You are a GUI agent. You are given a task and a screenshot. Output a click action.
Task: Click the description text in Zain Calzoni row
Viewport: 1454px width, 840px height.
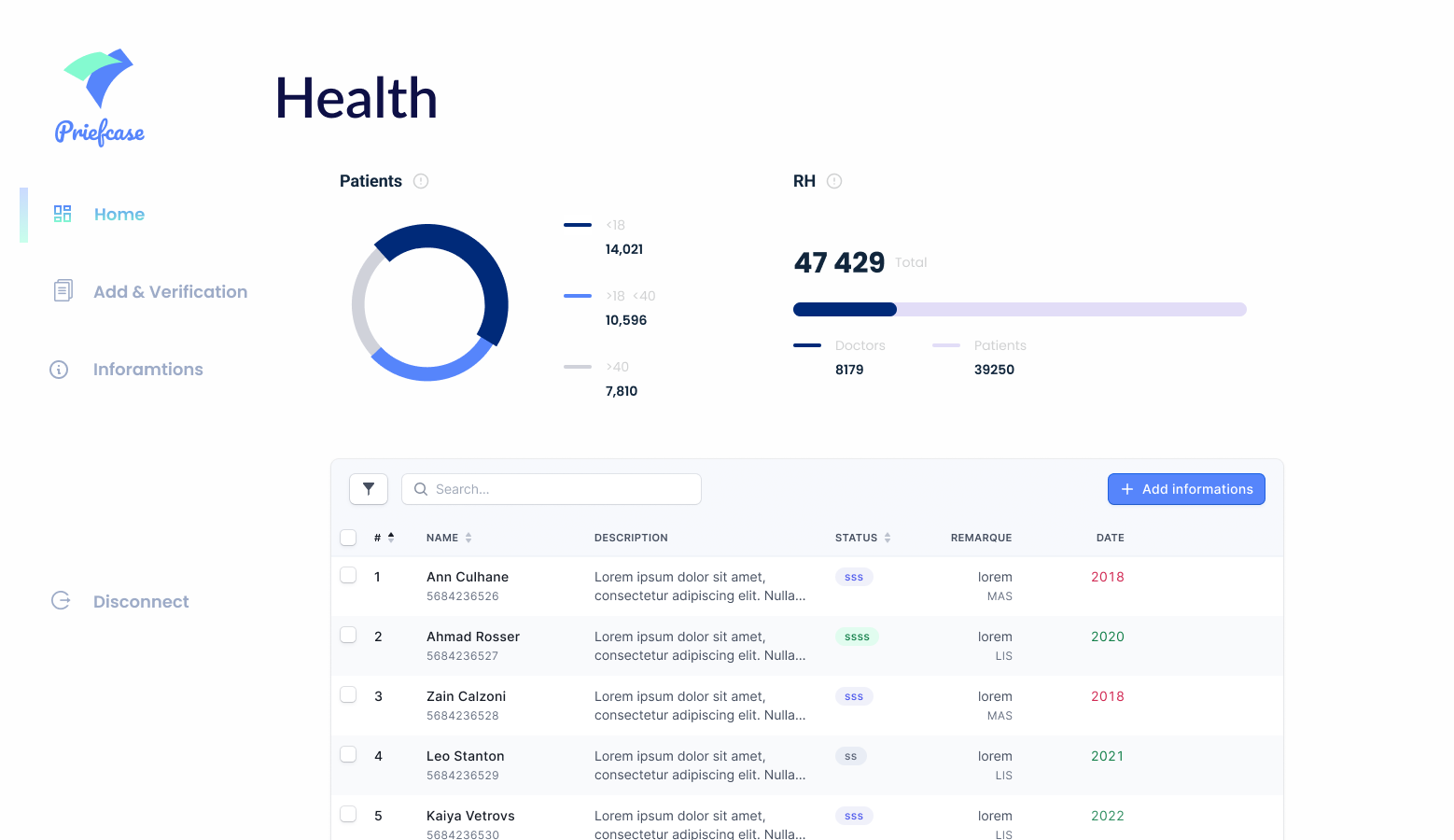(x=700, y=706)
